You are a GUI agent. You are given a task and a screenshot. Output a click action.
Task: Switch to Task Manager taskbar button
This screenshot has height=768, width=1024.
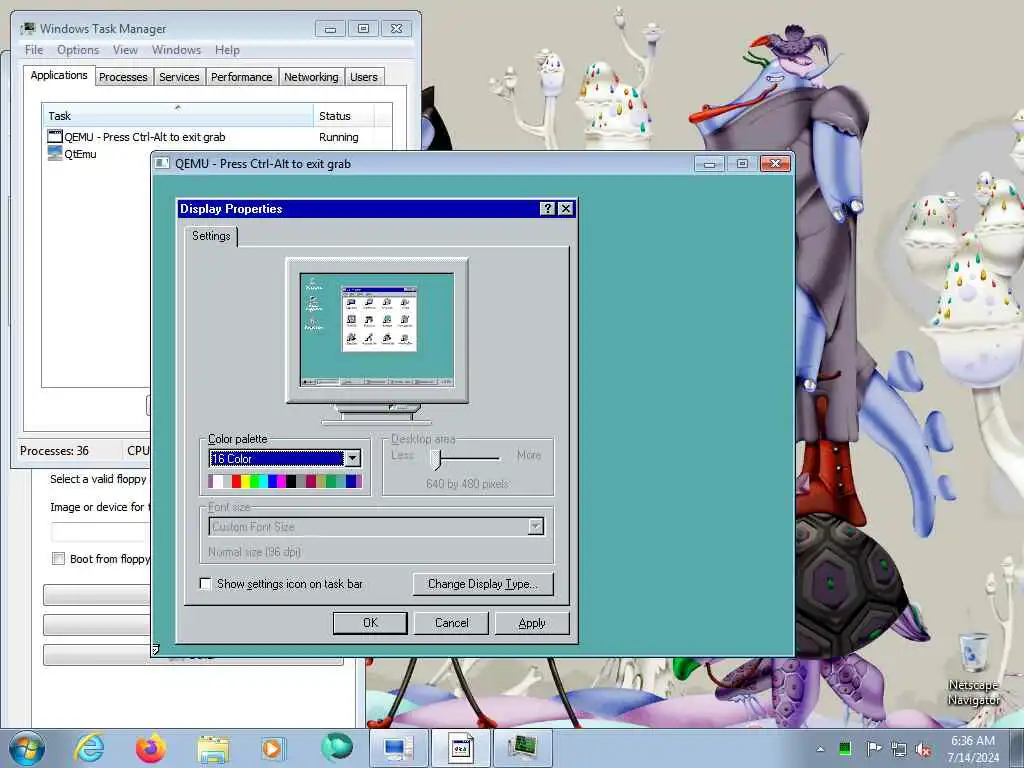[x=522, y=748]
